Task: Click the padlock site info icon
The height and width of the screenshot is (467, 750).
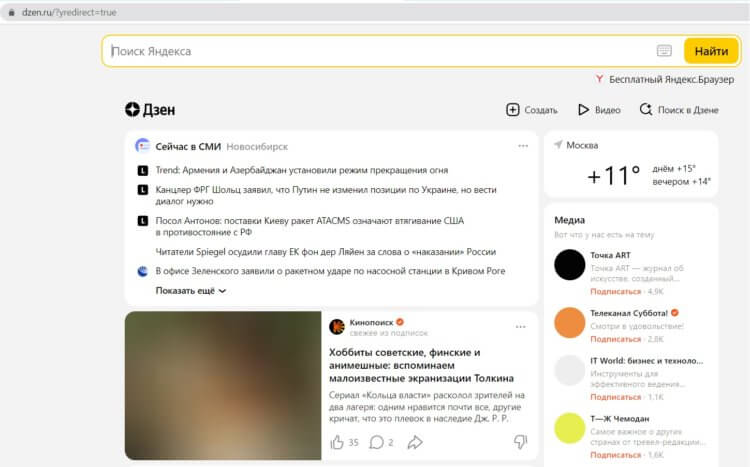Action: [x=11, y=12]
